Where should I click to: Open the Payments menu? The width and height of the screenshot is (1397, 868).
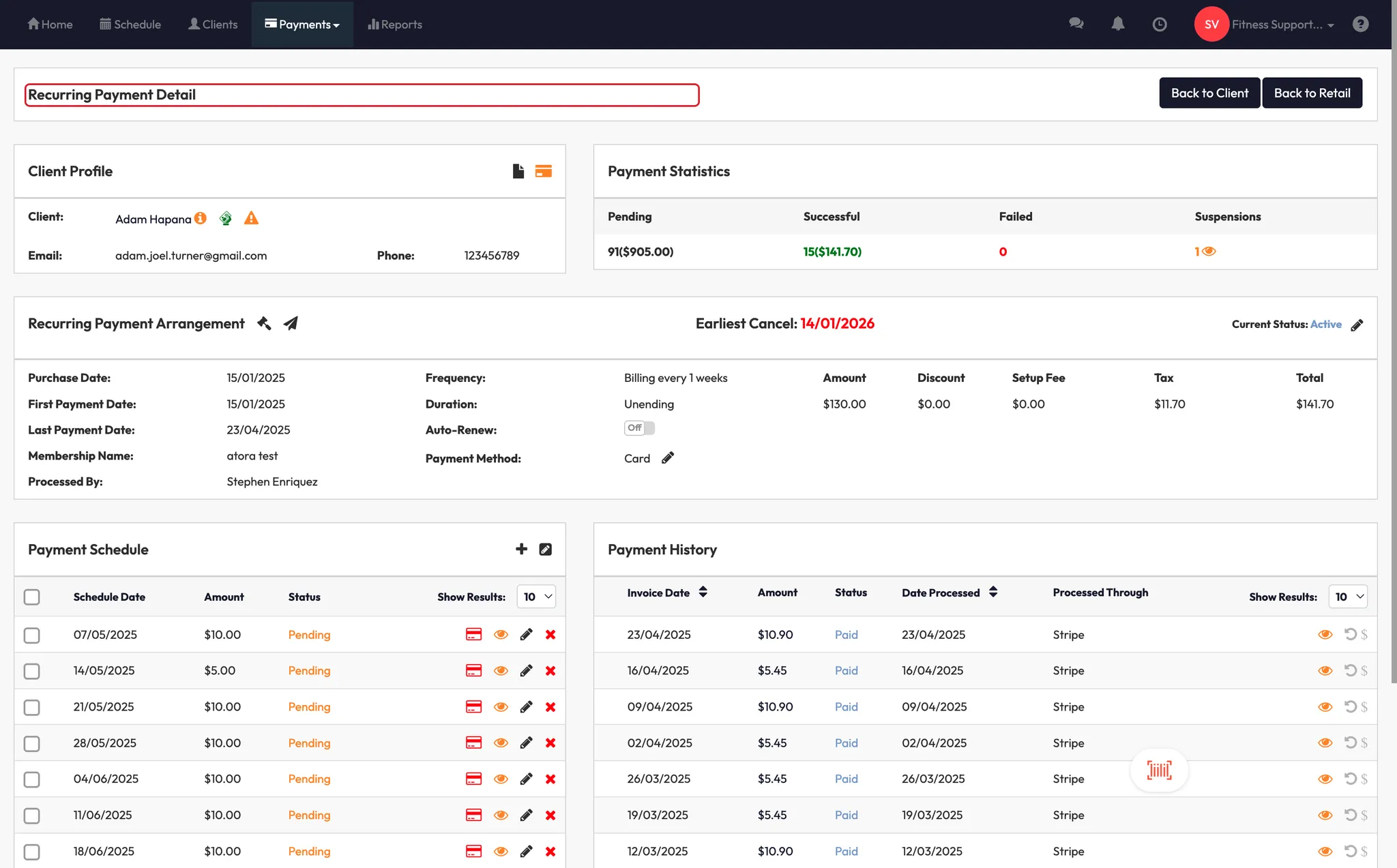(302, 25)
